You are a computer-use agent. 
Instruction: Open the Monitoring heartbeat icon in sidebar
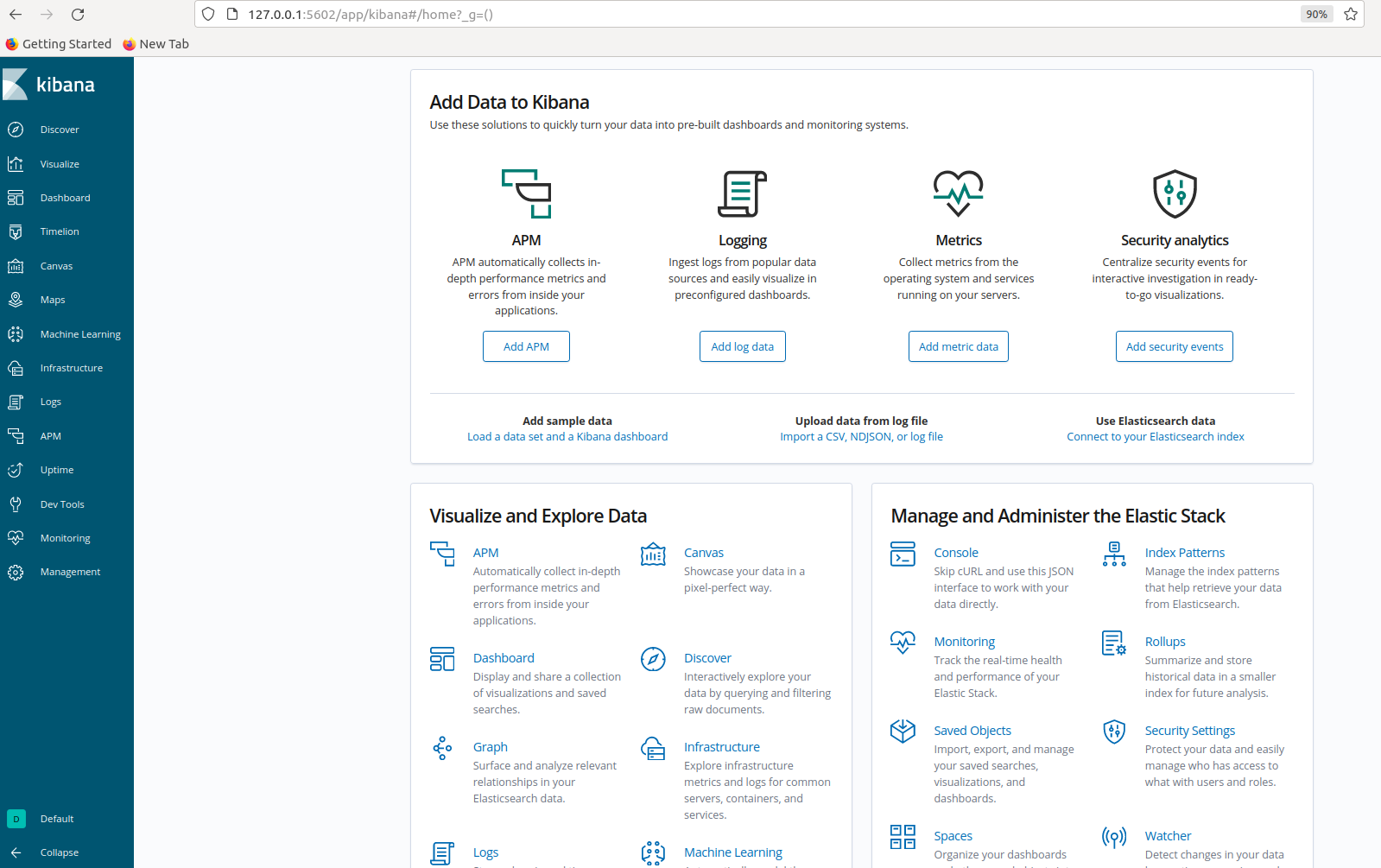click(16, 538)
